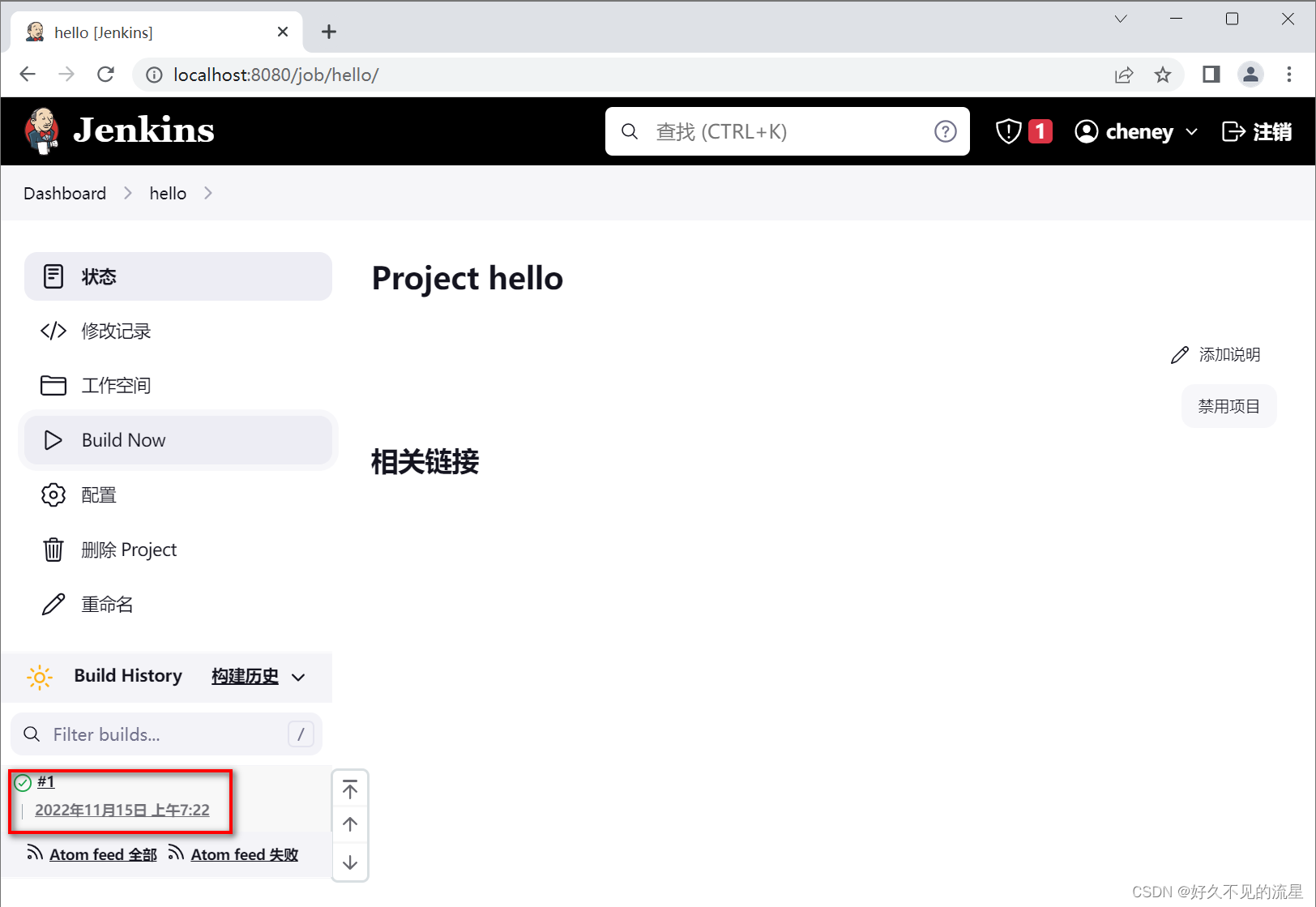
Task: Expand the chevron after hello breadcrumb
Action: coord(208,194)
